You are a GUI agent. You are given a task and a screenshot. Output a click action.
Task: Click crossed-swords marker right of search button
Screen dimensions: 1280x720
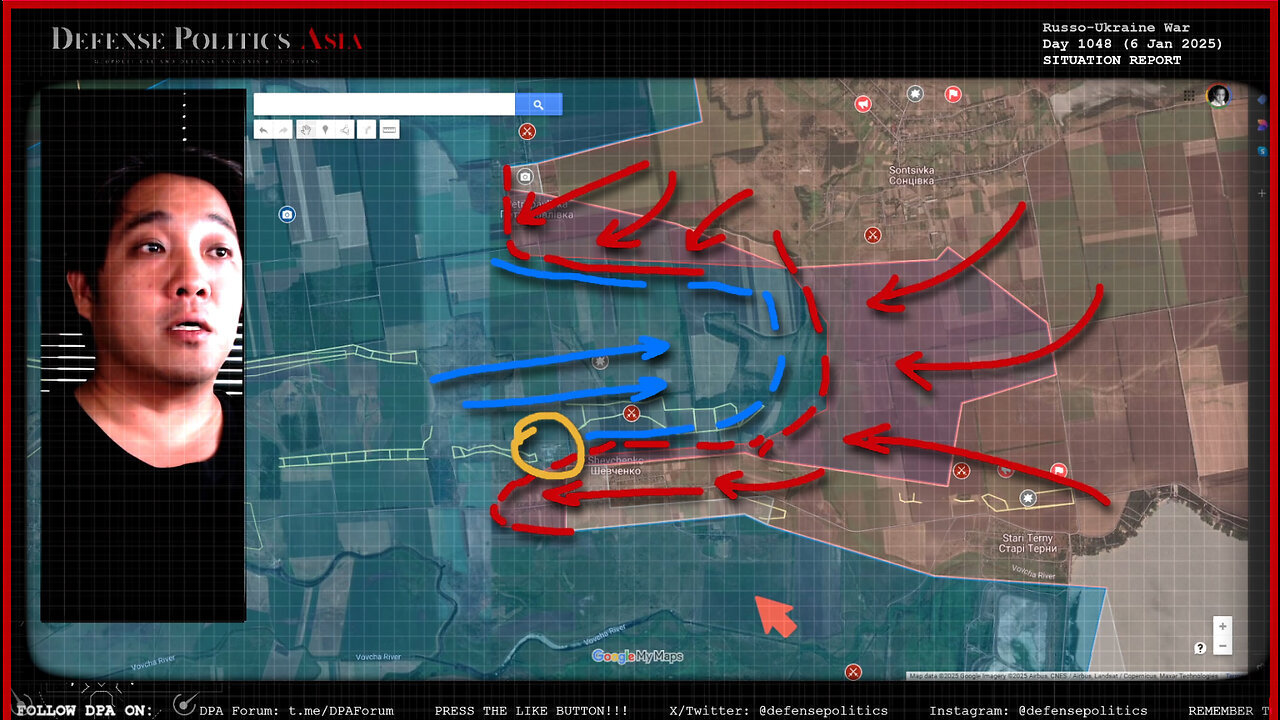tap(527, 131)
